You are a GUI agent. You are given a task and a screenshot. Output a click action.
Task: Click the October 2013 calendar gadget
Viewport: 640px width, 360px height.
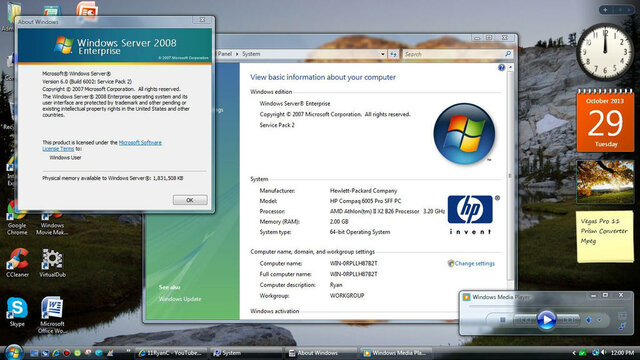click(x=605, y=120)
